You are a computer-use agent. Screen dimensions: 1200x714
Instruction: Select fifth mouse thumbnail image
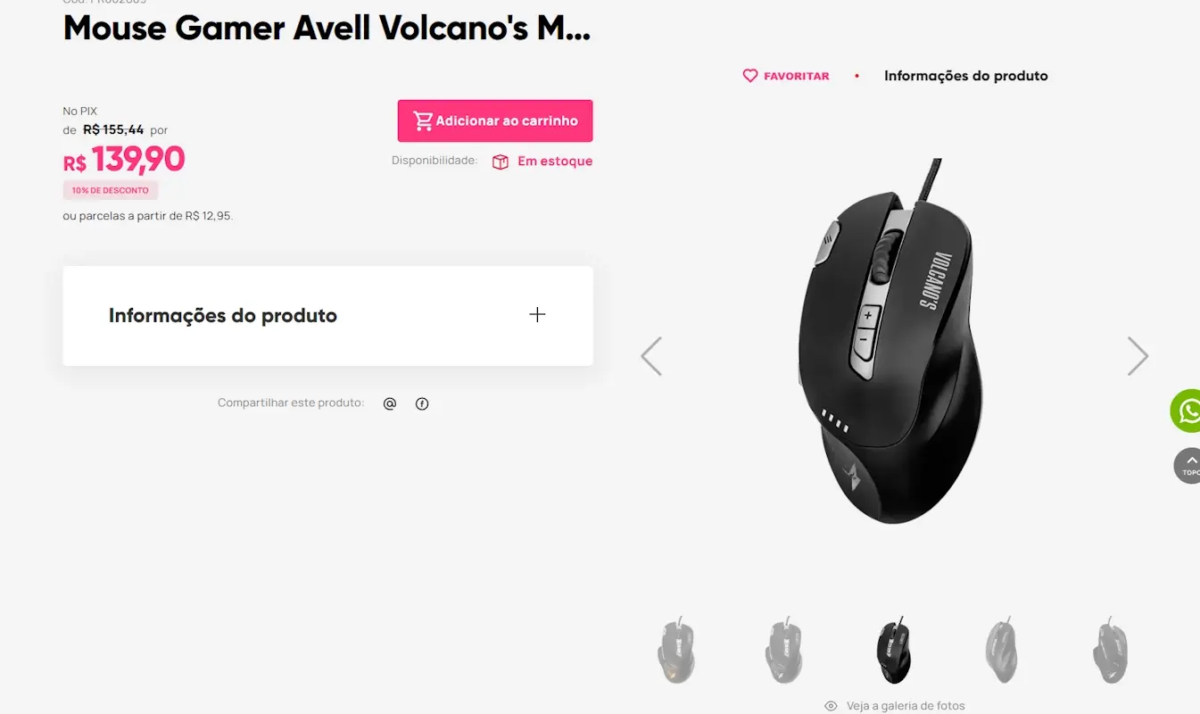click(1110, 650)
